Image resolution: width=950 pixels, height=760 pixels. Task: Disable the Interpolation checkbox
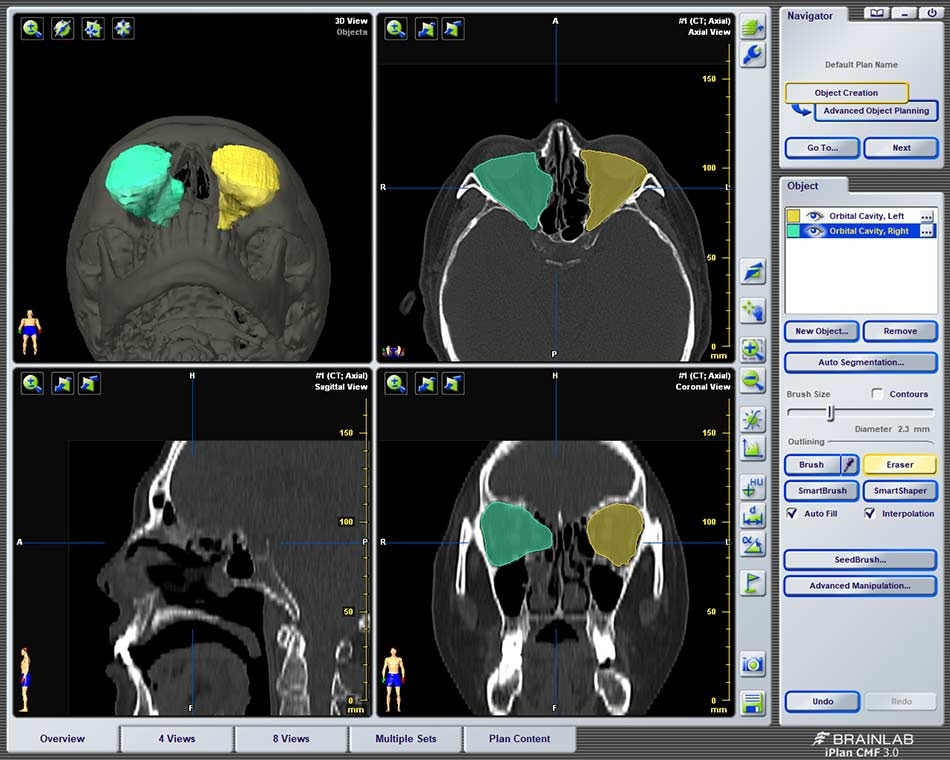coord(869,514)
